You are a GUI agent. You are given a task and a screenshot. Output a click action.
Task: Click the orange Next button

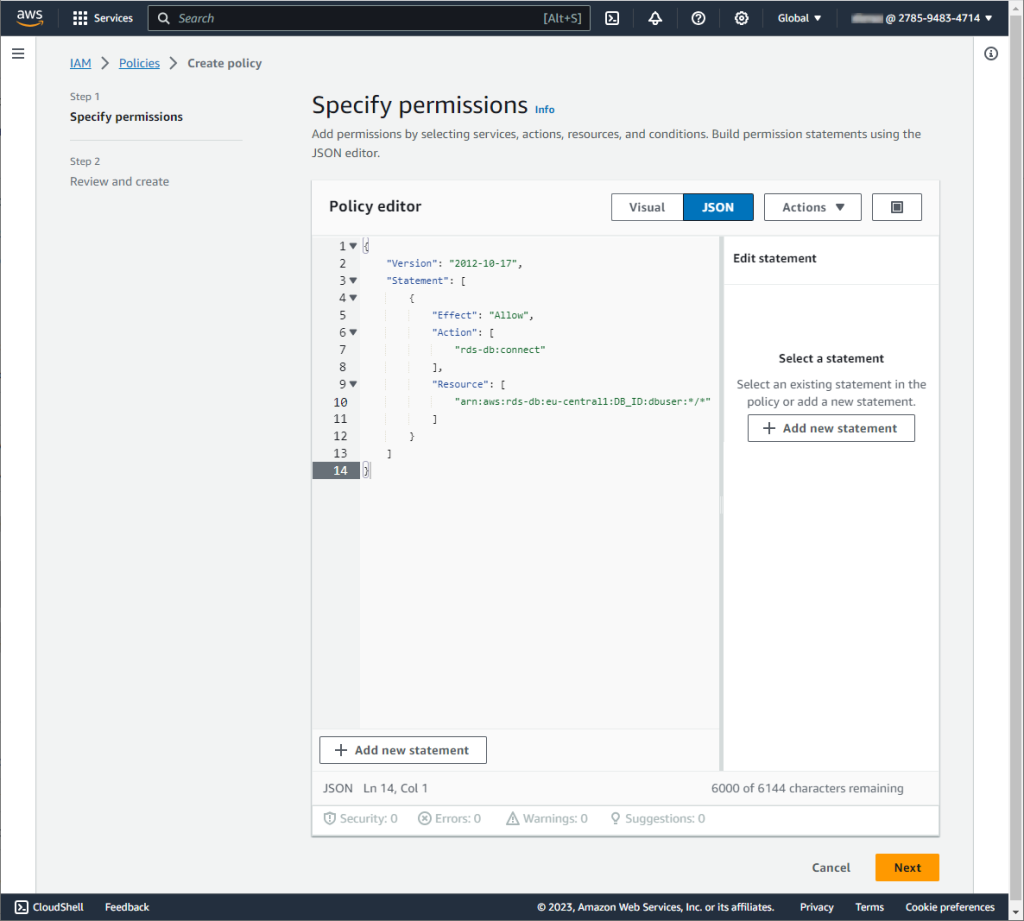[907, 867]
